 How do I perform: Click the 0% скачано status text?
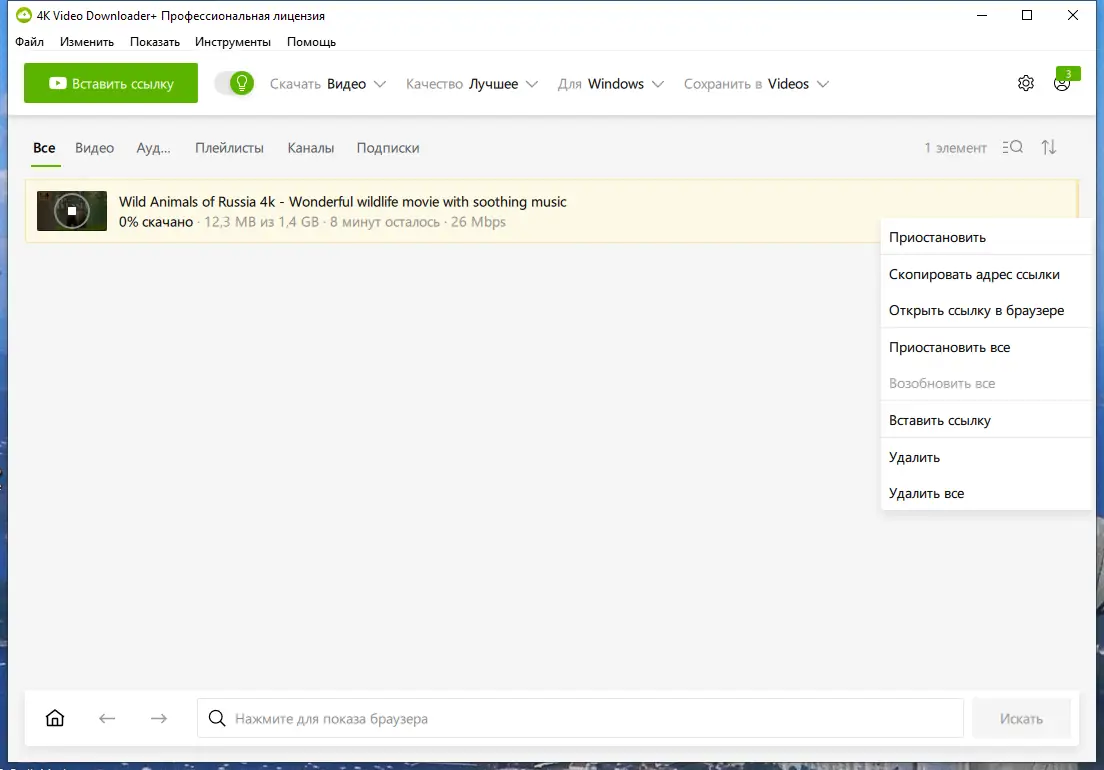click(x=156, y=222)
